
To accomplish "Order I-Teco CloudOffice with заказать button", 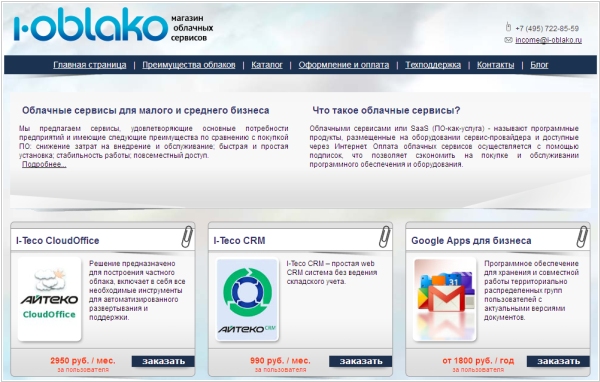I will coord(163,361).
